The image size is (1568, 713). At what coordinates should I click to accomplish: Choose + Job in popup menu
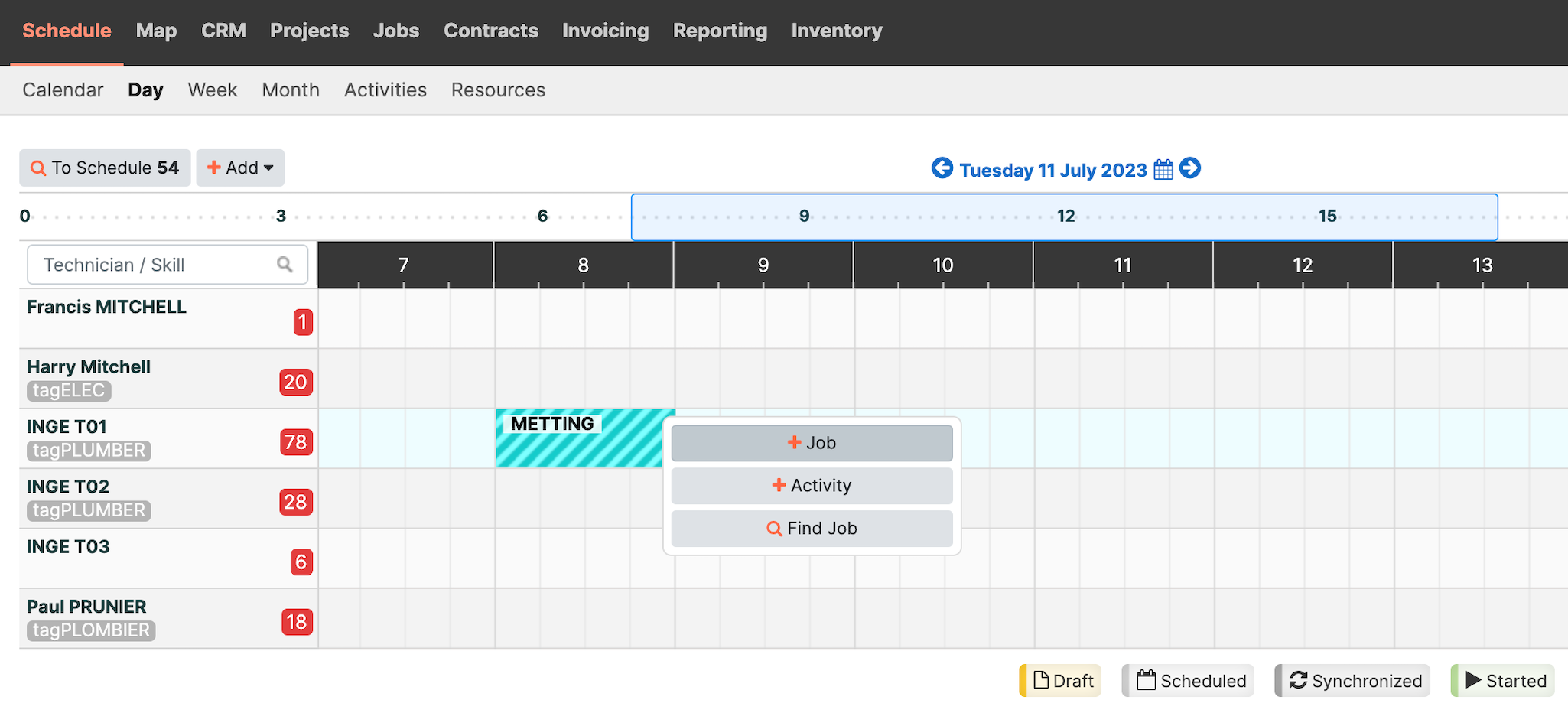click(x=812, y=443)
